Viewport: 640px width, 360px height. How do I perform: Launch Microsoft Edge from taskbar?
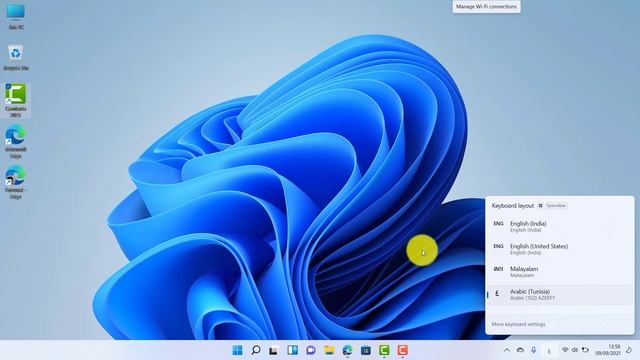click(x=347, y=350)
